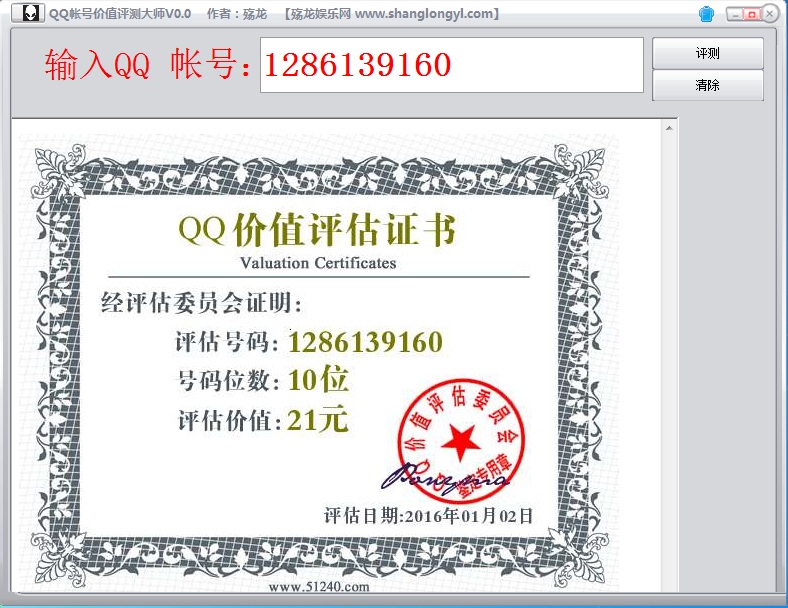This screenshot has height=608, width=788.
Task: Click the Valuation Certificates subtitle
Action: point(318,263)
